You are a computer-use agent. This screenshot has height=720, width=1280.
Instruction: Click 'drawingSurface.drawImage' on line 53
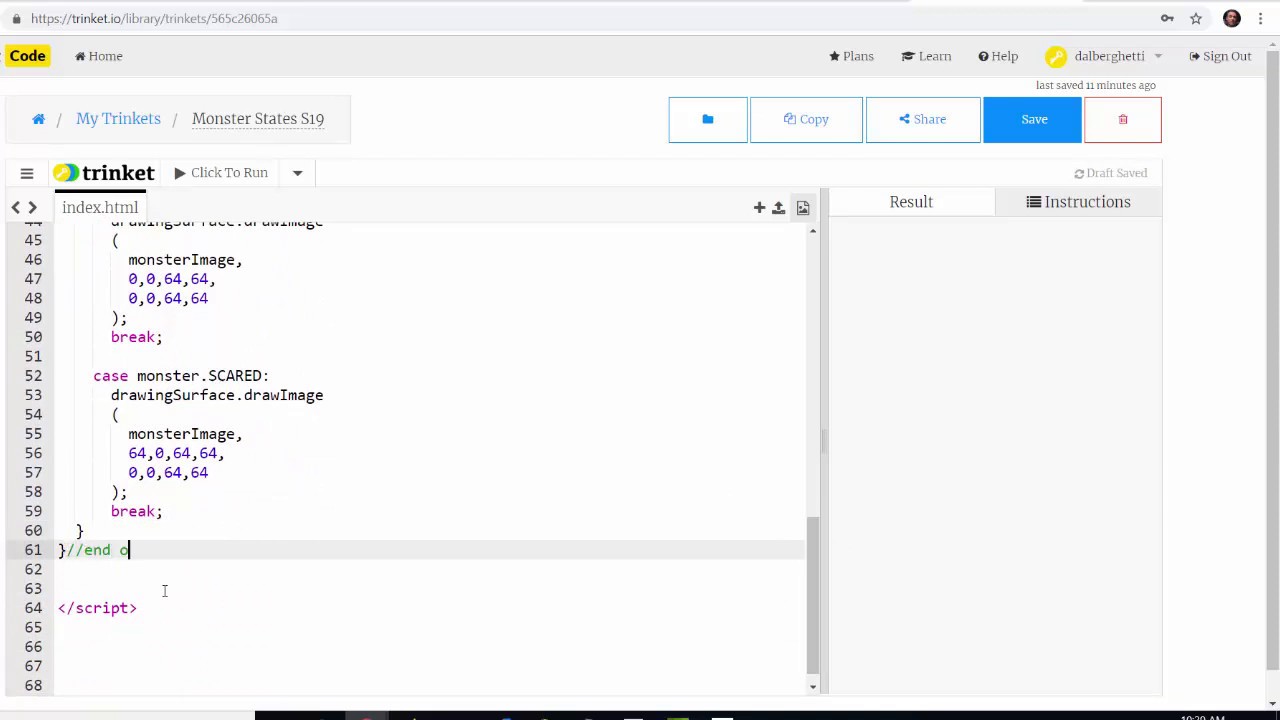217,396
